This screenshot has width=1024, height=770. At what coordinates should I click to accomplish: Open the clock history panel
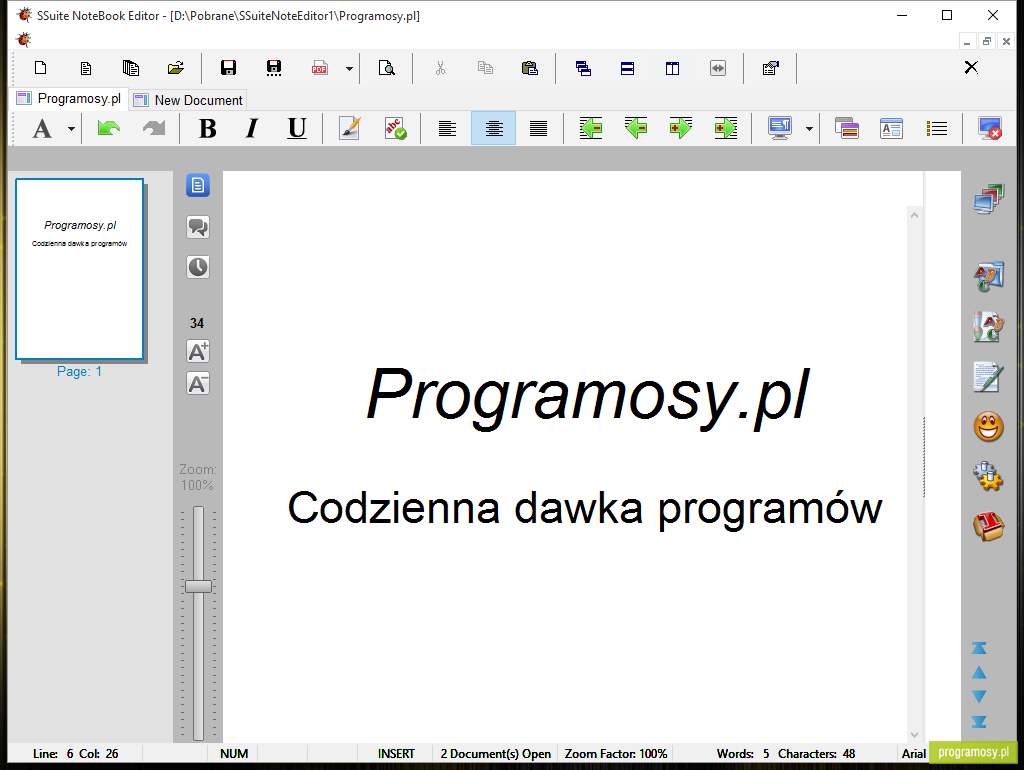198,266
